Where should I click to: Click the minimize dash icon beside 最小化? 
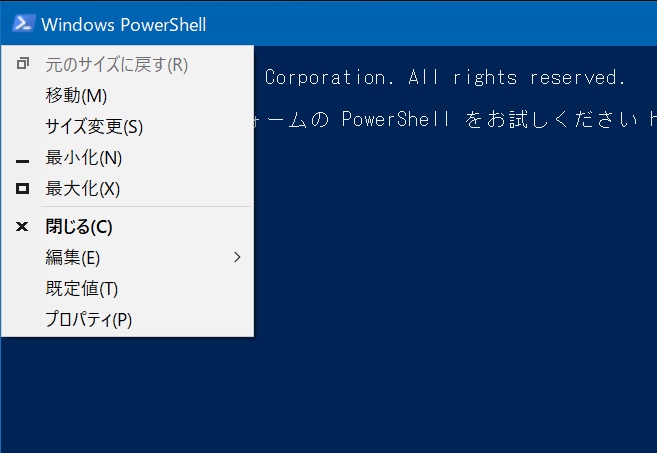pyautogui.click(x=23, y=161)
